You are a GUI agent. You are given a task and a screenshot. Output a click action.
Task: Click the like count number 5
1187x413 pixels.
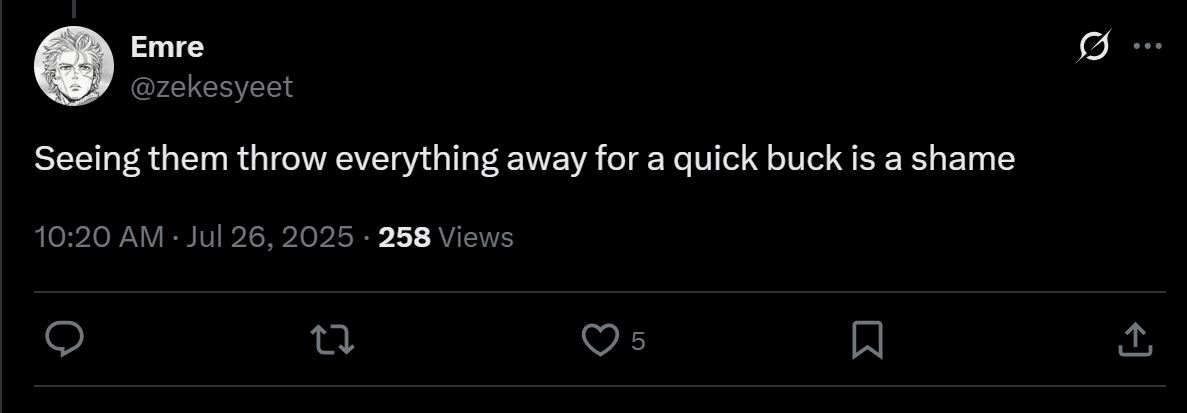coord(638,342)
